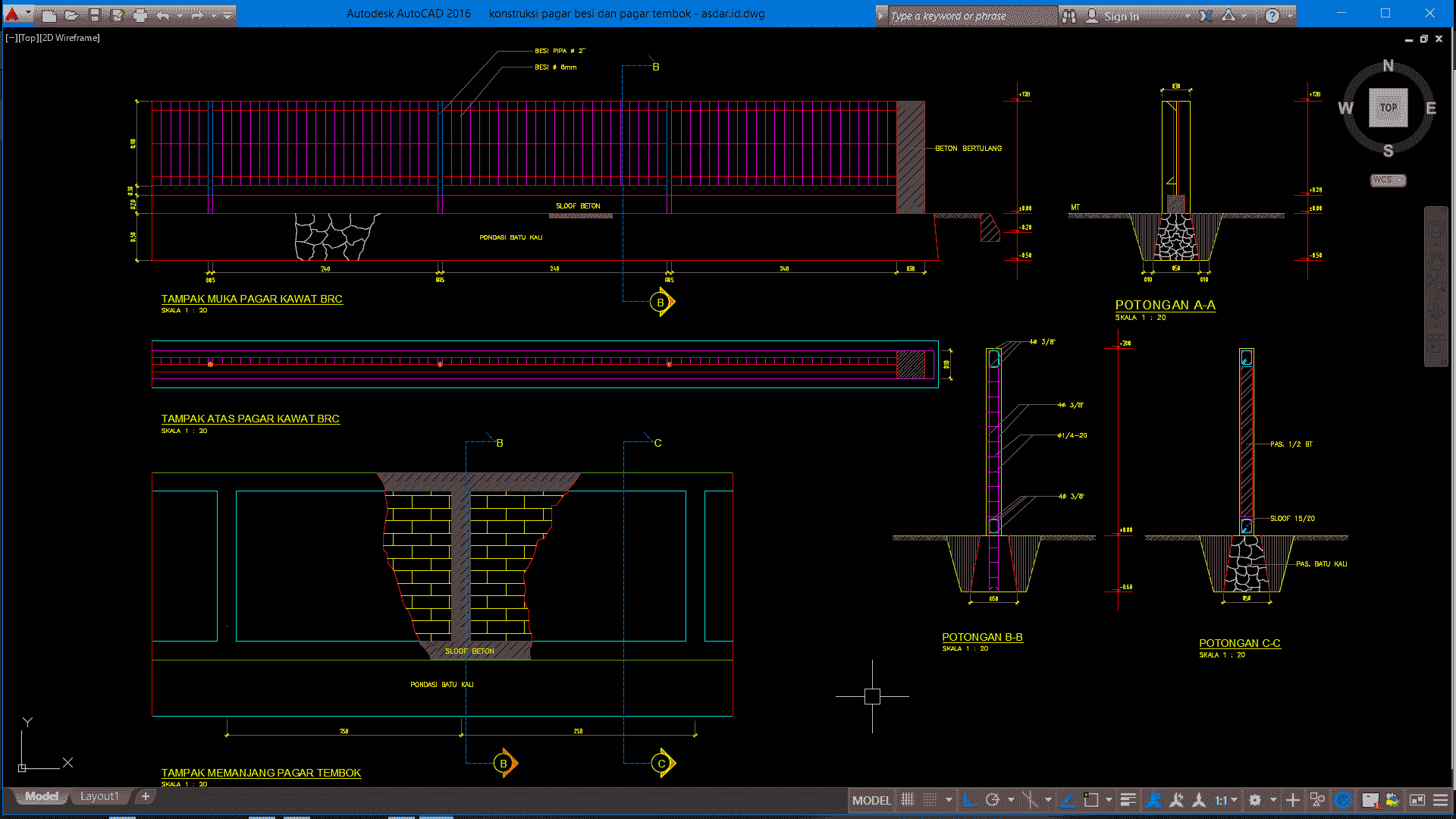Click the N compass direction on ViewCube
Viewport: 1456px width, 819px height.
click(x=1389, y=66)
